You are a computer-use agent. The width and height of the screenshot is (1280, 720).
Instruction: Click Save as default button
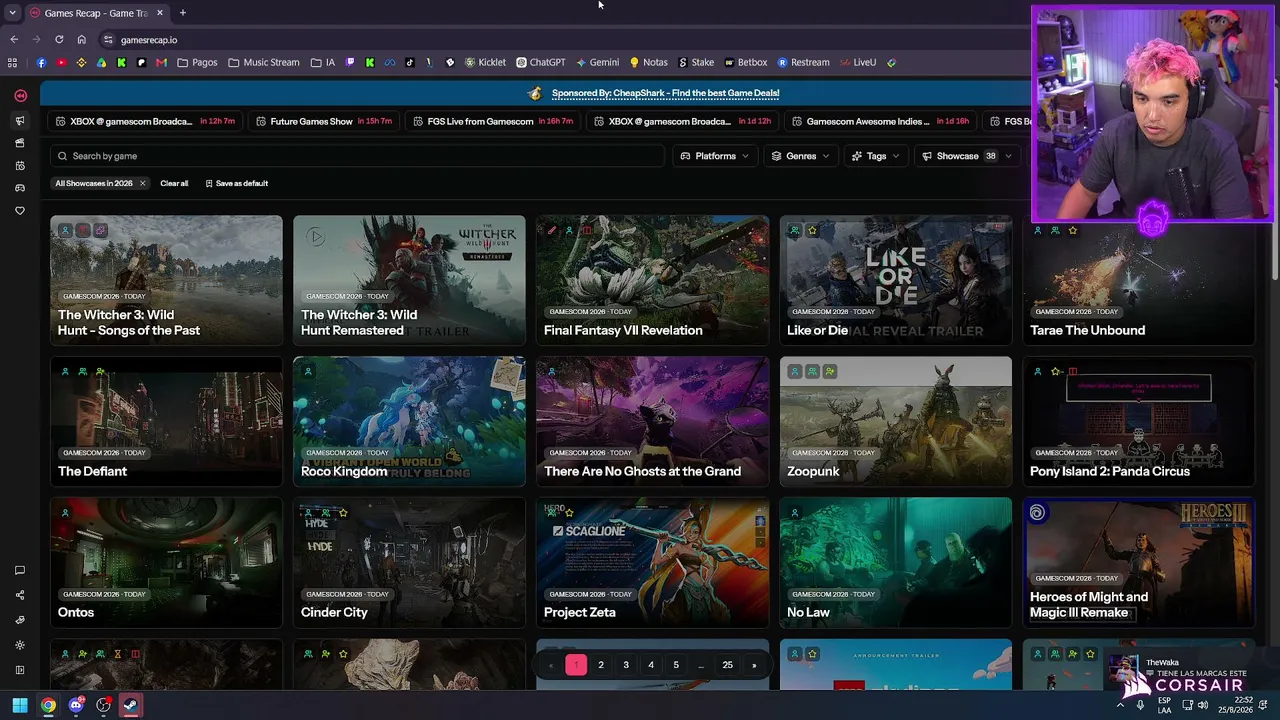(x=237, y=183)
